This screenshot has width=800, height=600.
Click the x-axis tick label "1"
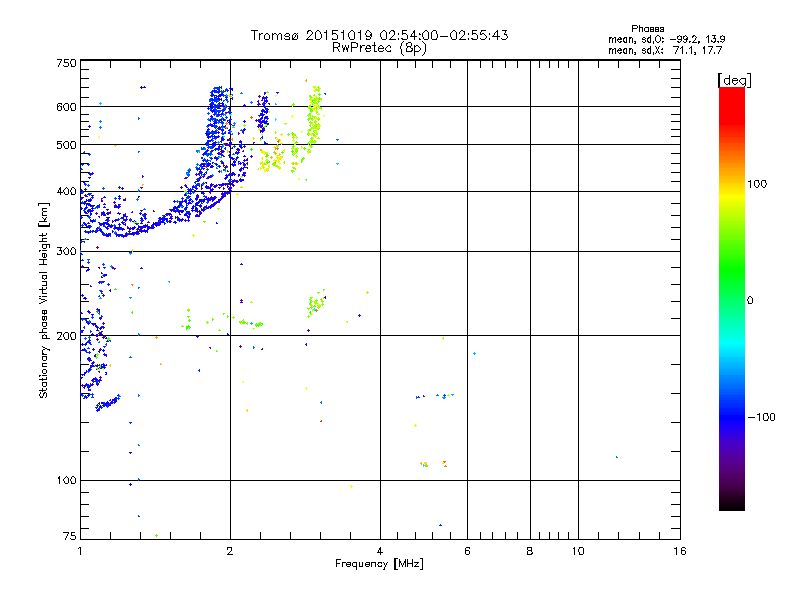pos(80,551)
